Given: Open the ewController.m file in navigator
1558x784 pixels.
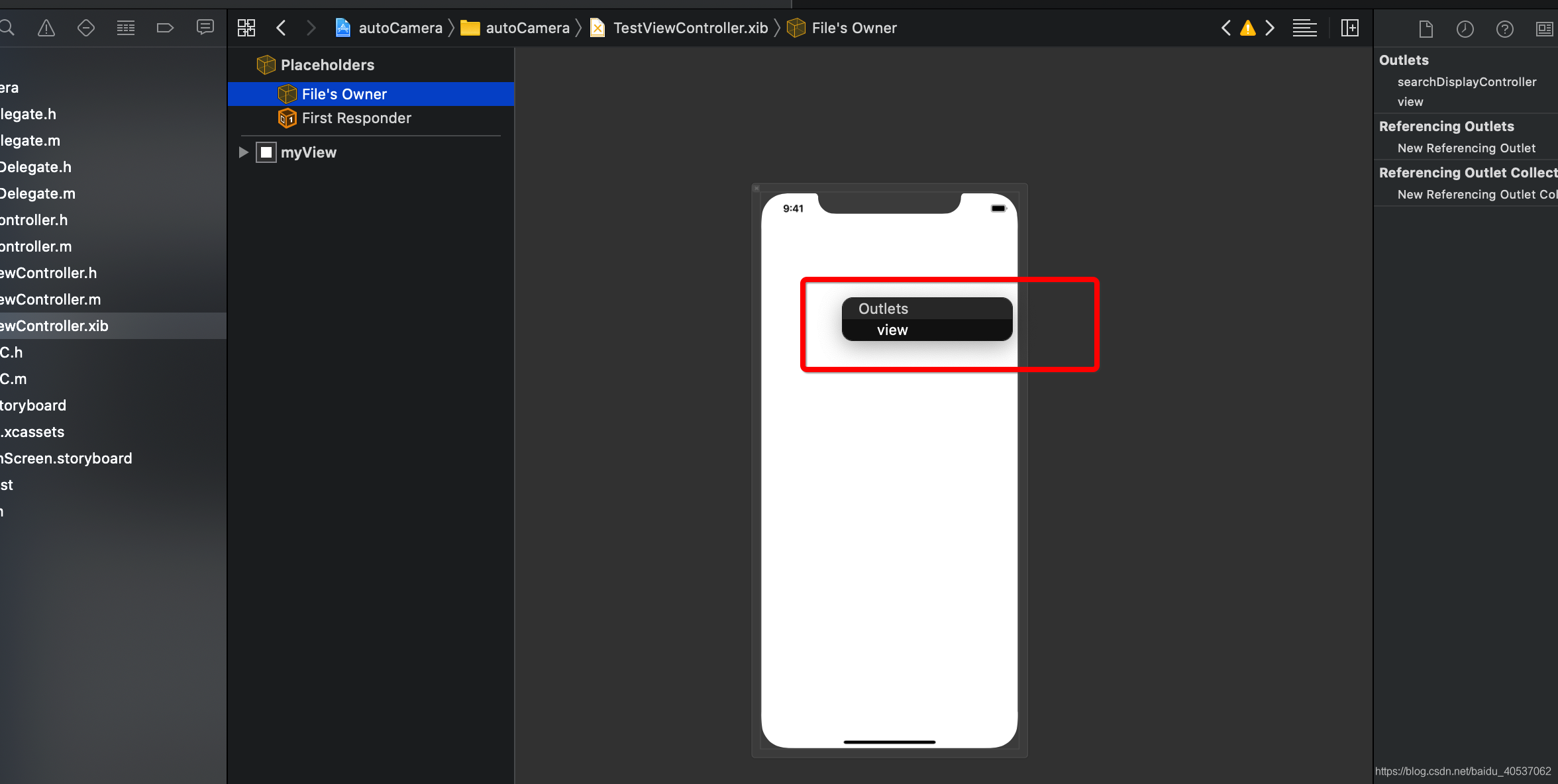Looking at the screenshot, I should click(50, 299).
